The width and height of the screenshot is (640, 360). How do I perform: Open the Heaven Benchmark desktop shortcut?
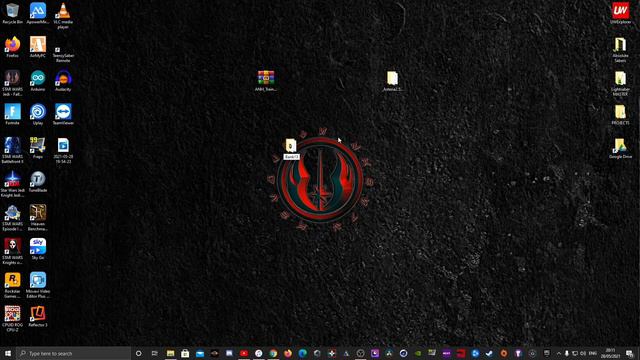38,218
